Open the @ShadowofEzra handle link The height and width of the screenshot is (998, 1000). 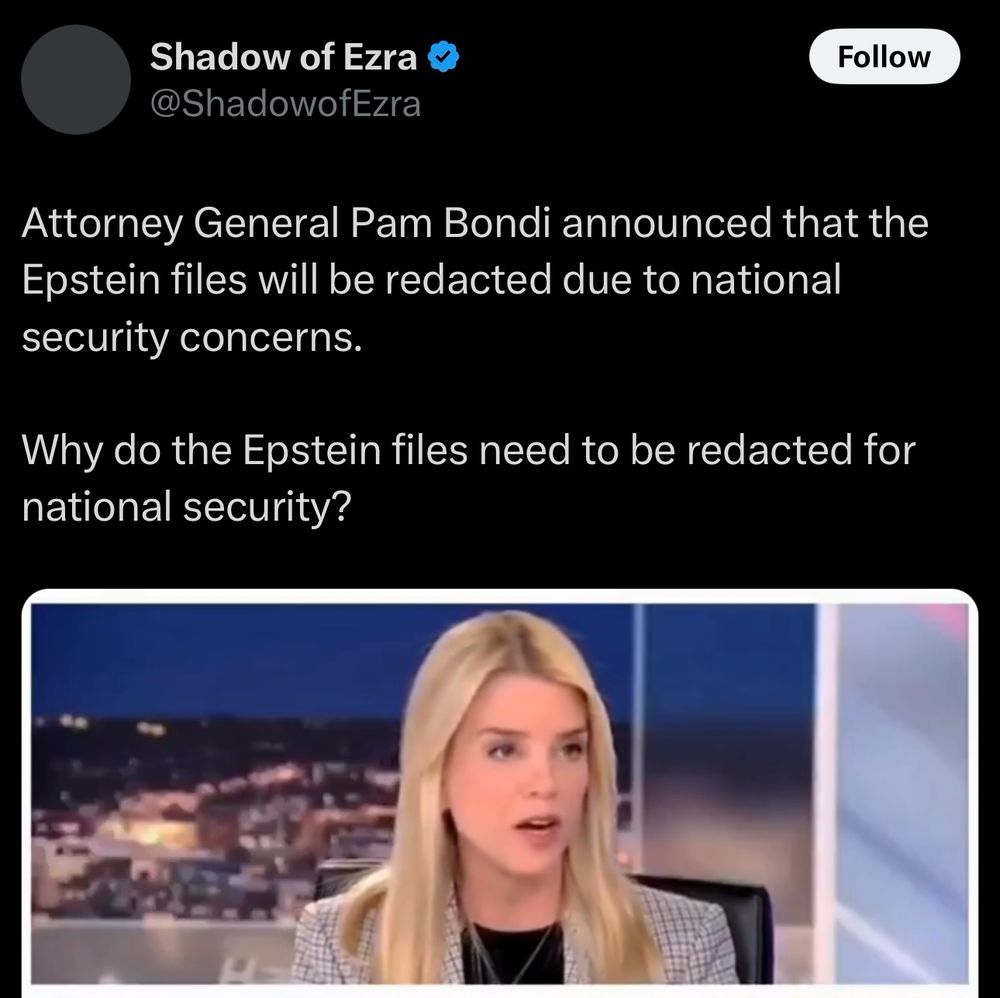285,104
